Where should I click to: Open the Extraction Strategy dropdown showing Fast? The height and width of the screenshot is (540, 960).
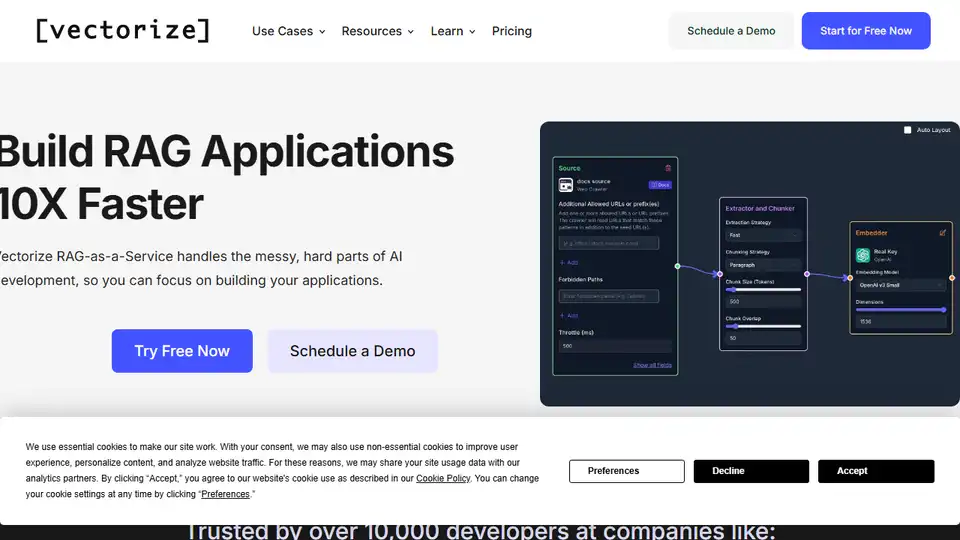763,235
